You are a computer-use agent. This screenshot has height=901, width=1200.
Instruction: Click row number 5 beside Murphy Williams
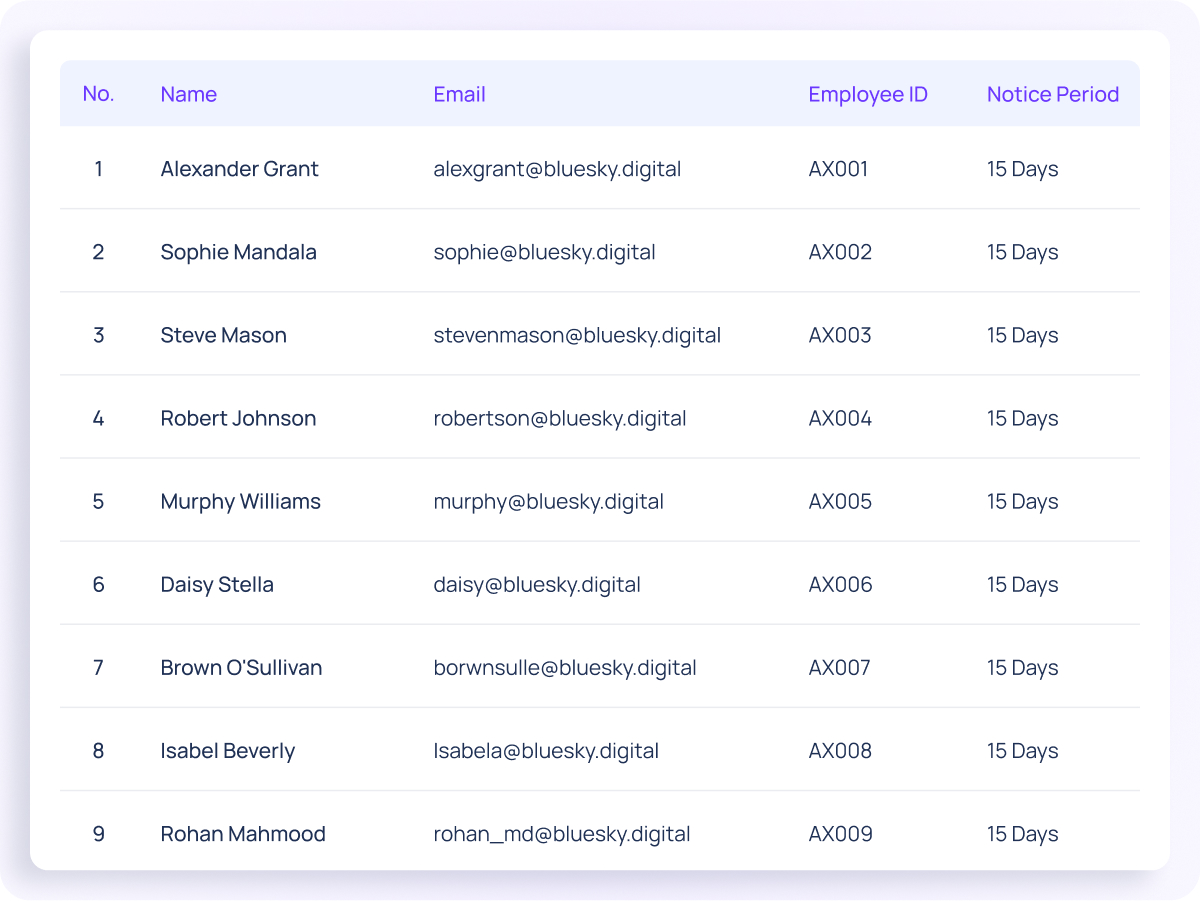click(98, 501)
